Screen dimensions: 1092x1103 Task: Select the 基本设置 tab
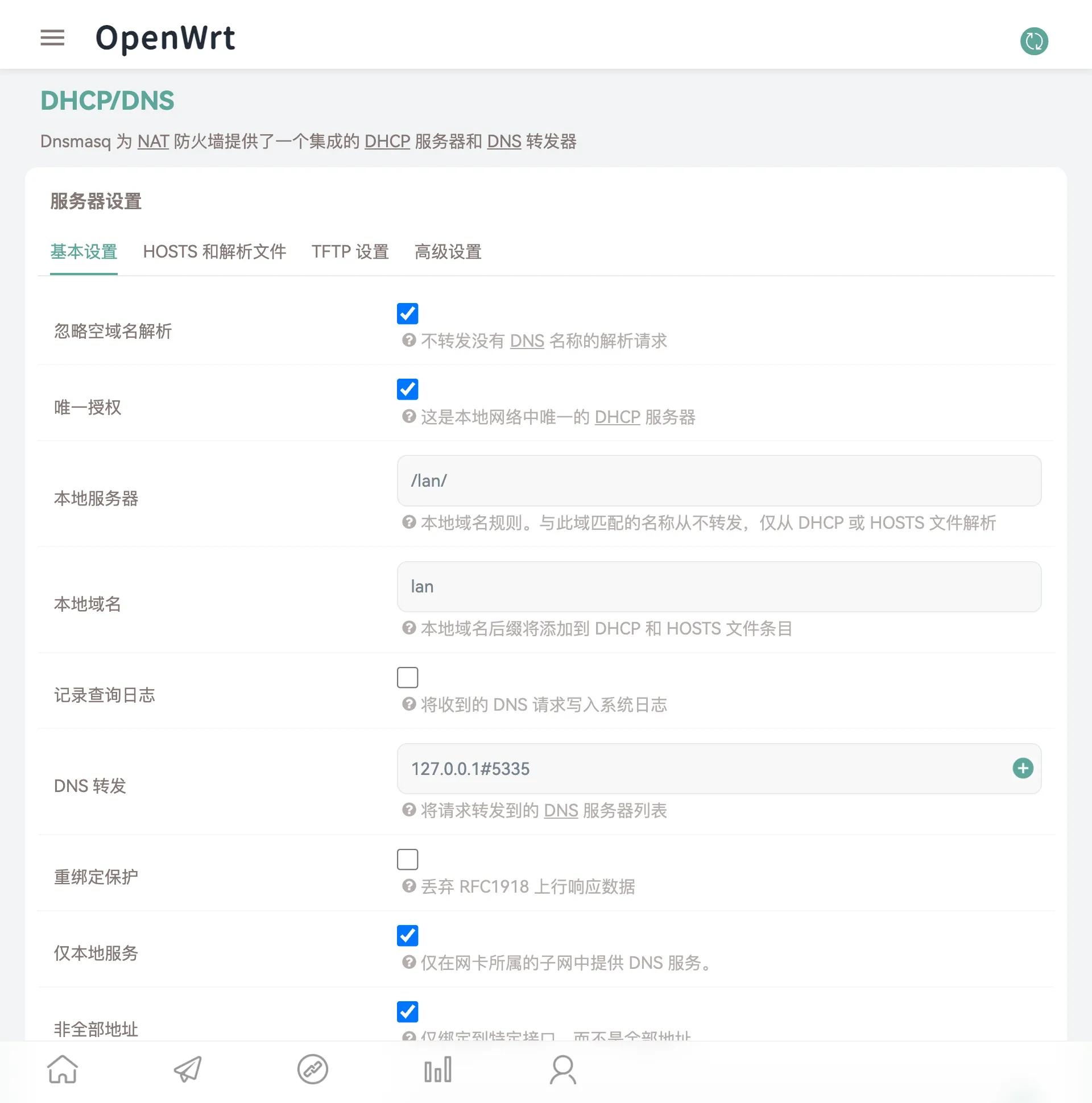[84, 252]
